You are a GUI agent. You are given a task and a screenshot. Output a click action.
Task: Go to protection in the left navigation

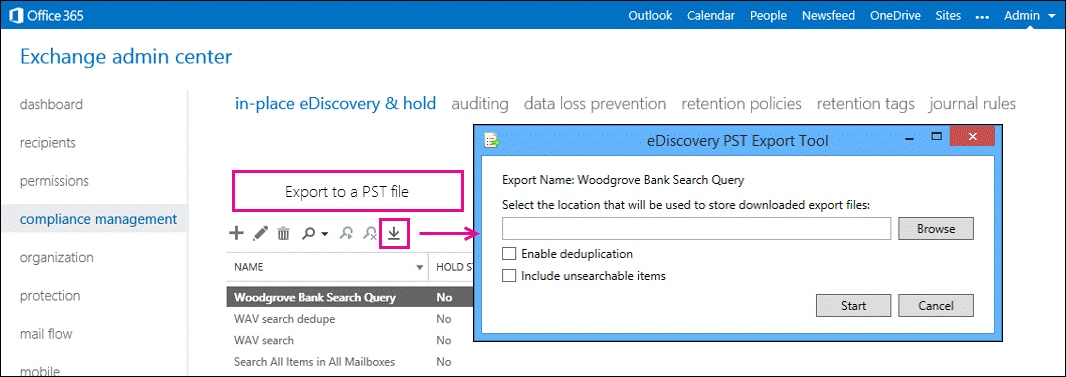coord(50,295)
